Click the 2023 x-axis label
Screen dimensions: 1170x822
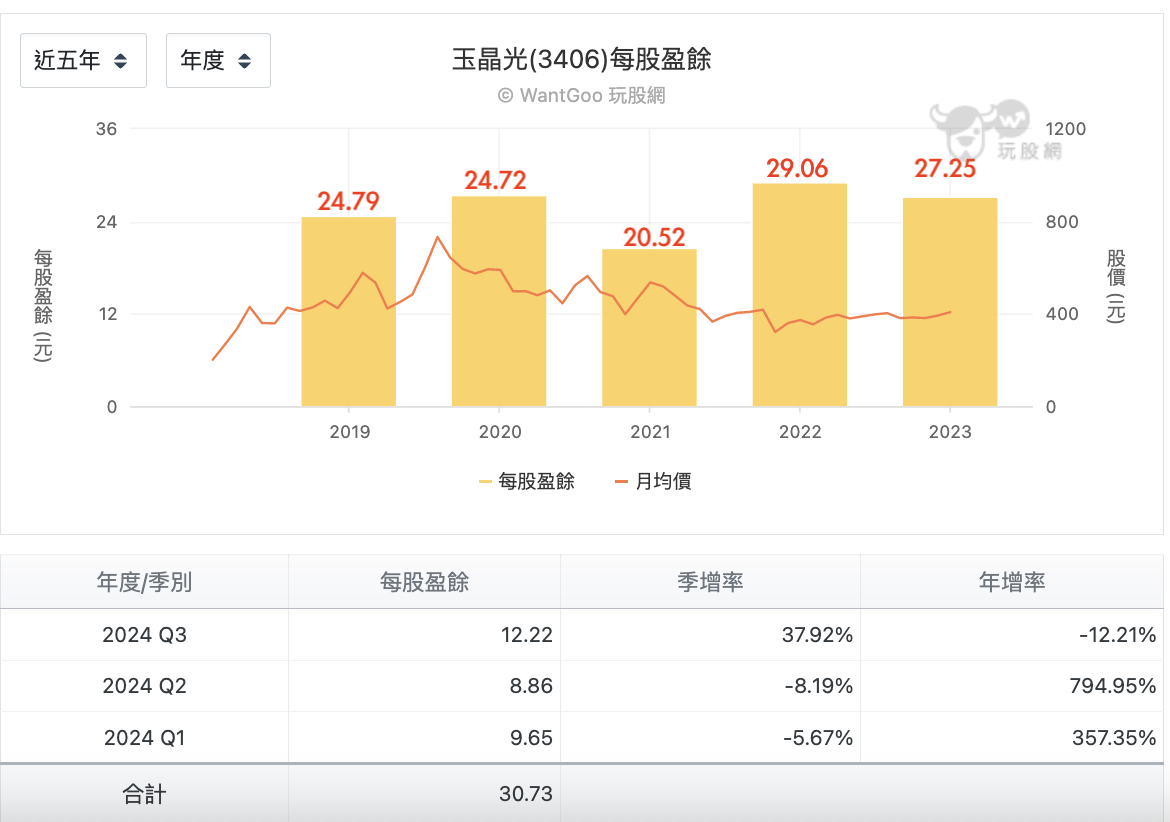(x=950, y=432)
